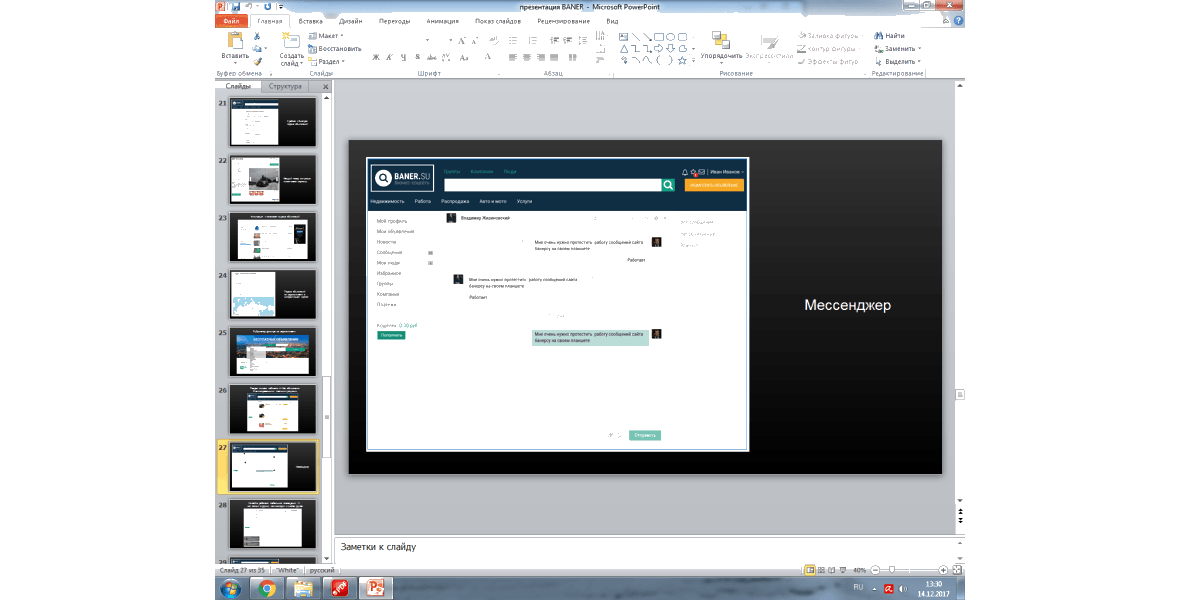The width and height of the screenshot is (1180, 600).
Task: Click the font color A icon
Action: tap(488, 57)
